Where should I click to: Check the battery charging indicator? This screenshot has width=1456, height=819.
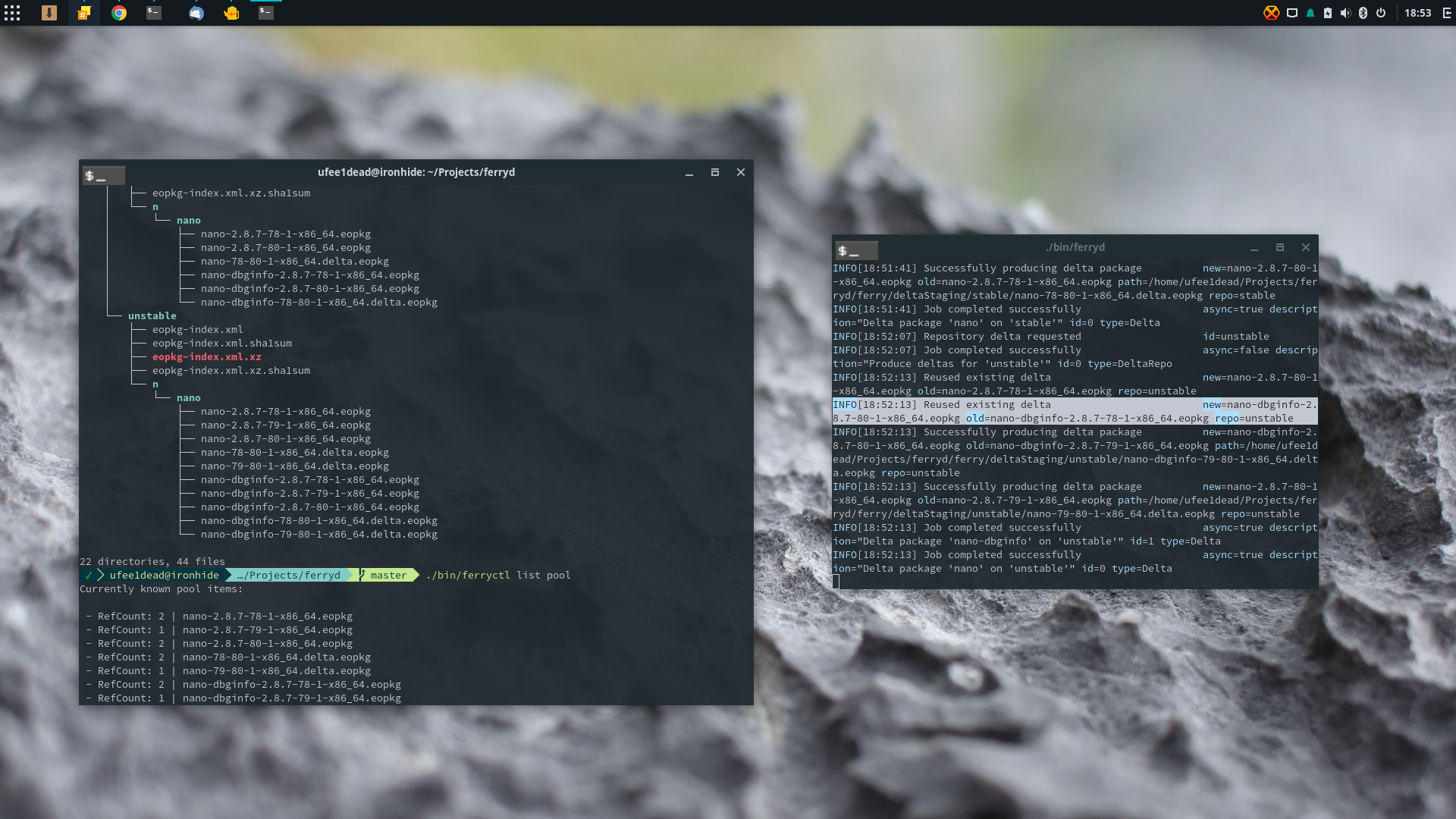(x=1328, y=13)
